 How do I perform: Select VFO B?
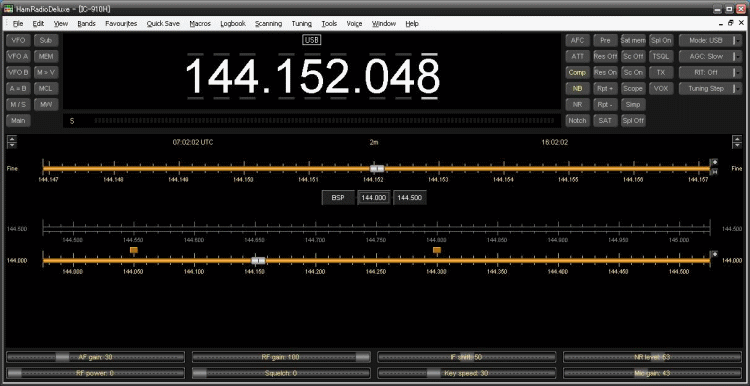18,73
